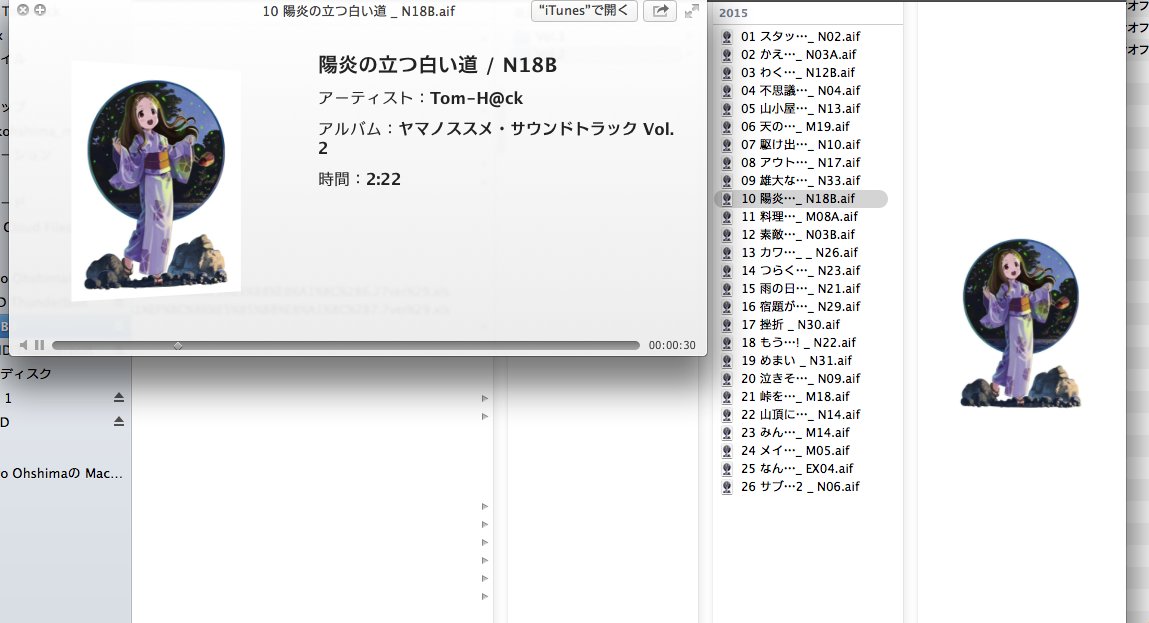Select file name 23 みん…_ M14.aif

click(795, 432)
